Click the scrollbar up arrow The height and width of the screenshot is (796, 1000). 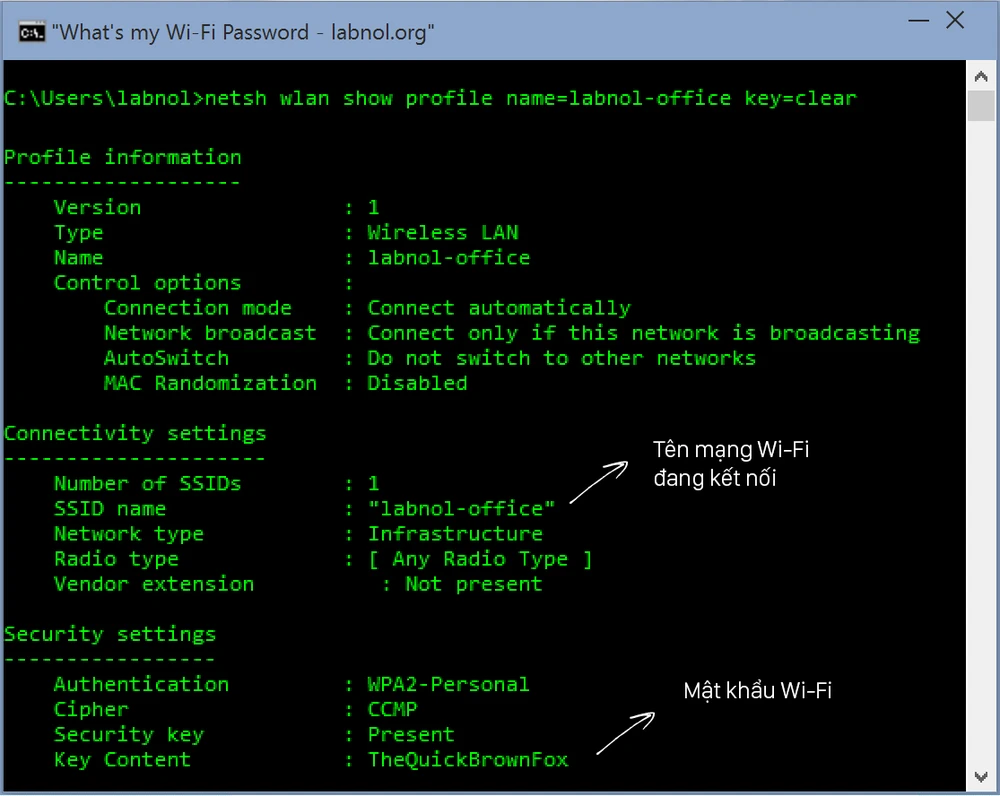[x=980, y=76]
